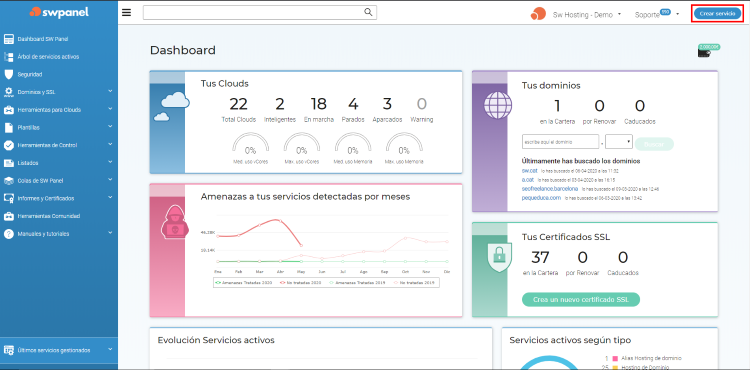
Task: Click the orange Sw Hosting account avatar
Action: [538, 14]
